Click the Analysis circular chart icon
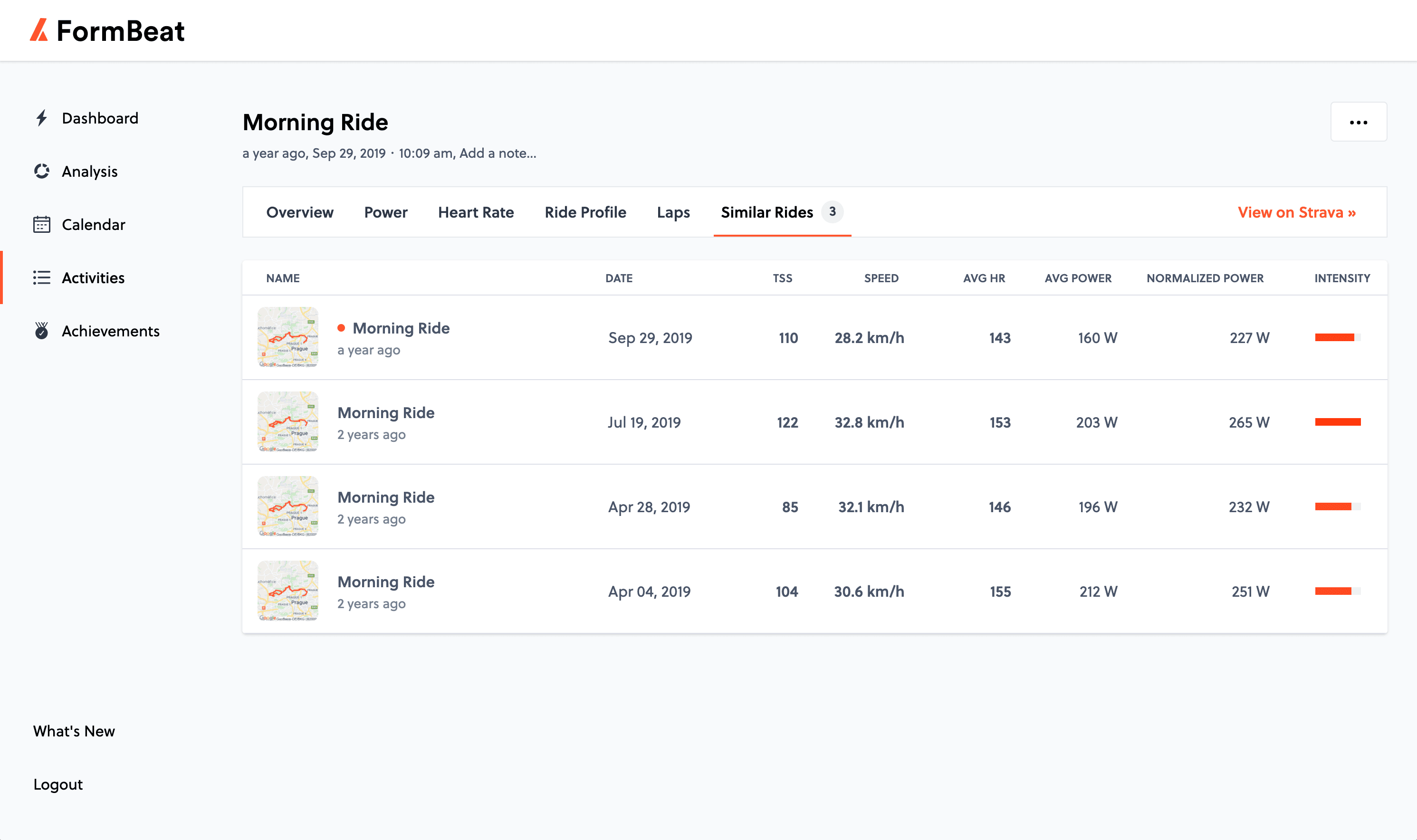This screenshot has height=840, width=1417. 41,171
